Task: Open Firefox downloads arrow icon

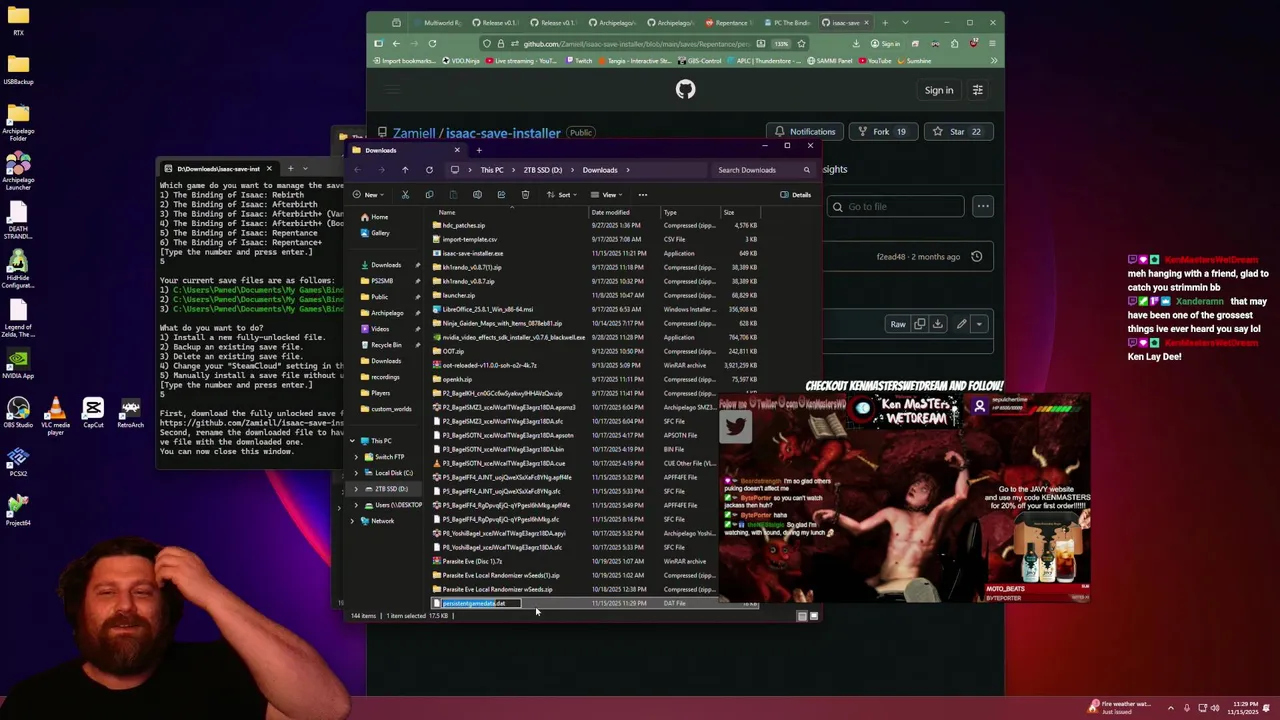Action: pos(856,43)
